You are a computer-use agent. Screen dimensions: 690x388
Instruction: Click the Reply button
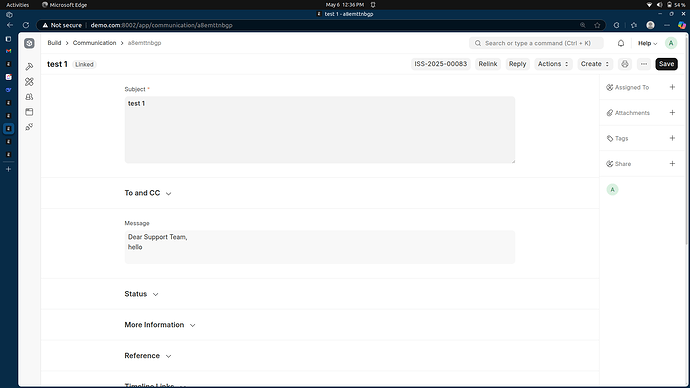518,64
